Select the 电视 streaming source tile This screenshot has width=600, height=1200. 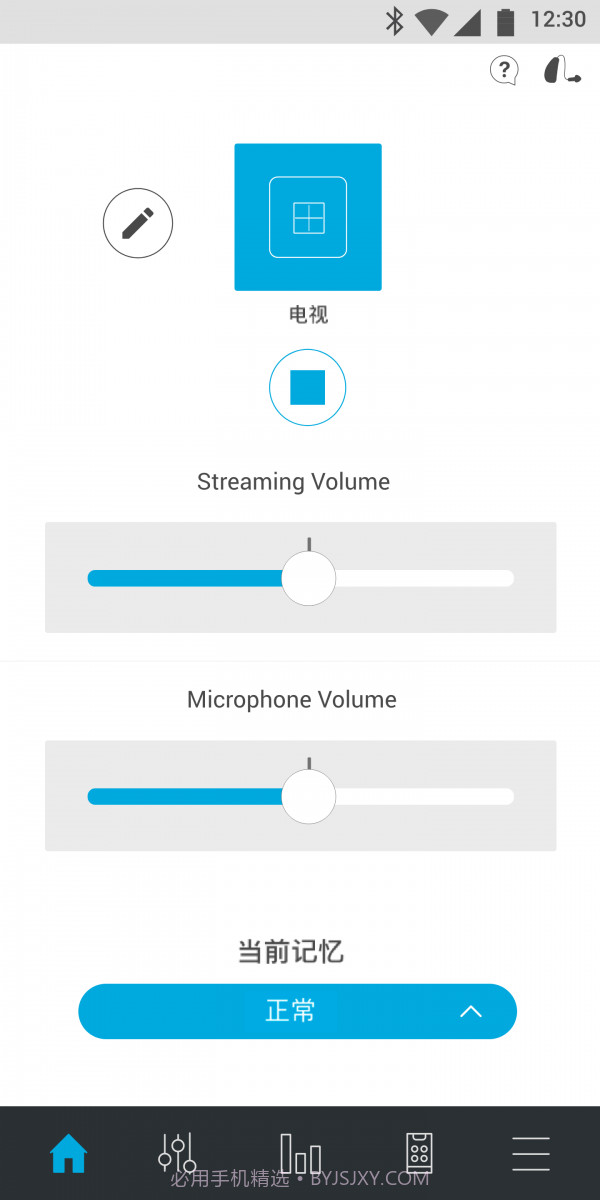pos(307,217)
